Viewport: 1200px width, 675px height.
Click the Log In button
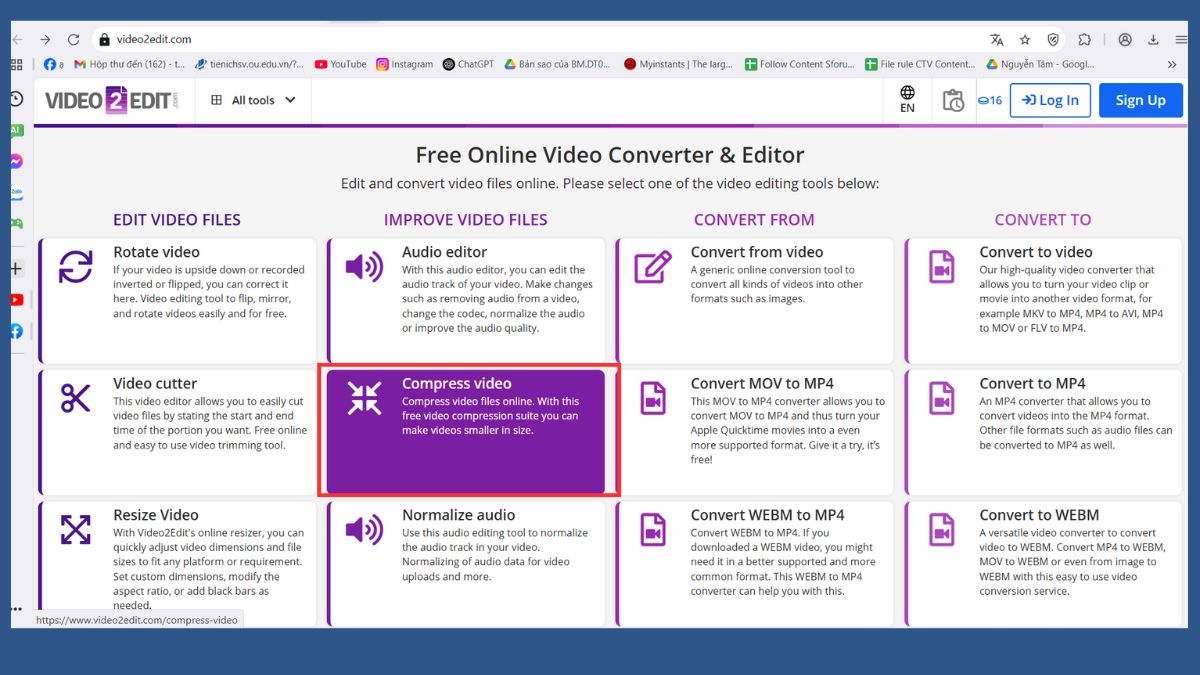pos(1050,99)
